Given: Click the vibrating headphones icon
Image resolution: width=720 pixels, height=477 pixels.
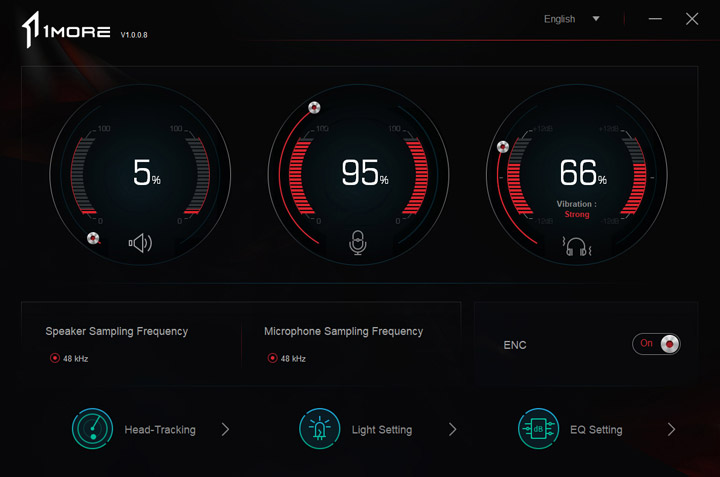Looking at the screenshot, I should [x=577, y=246].
